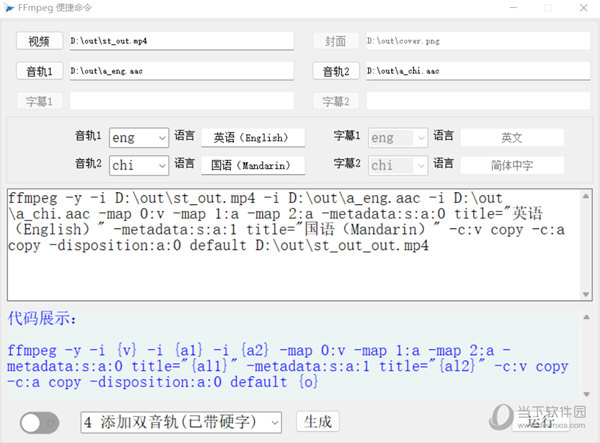The image size is (600, 443).
Task: Click the video path field D:\out\st_out.mp4
Action: point(182,41)
